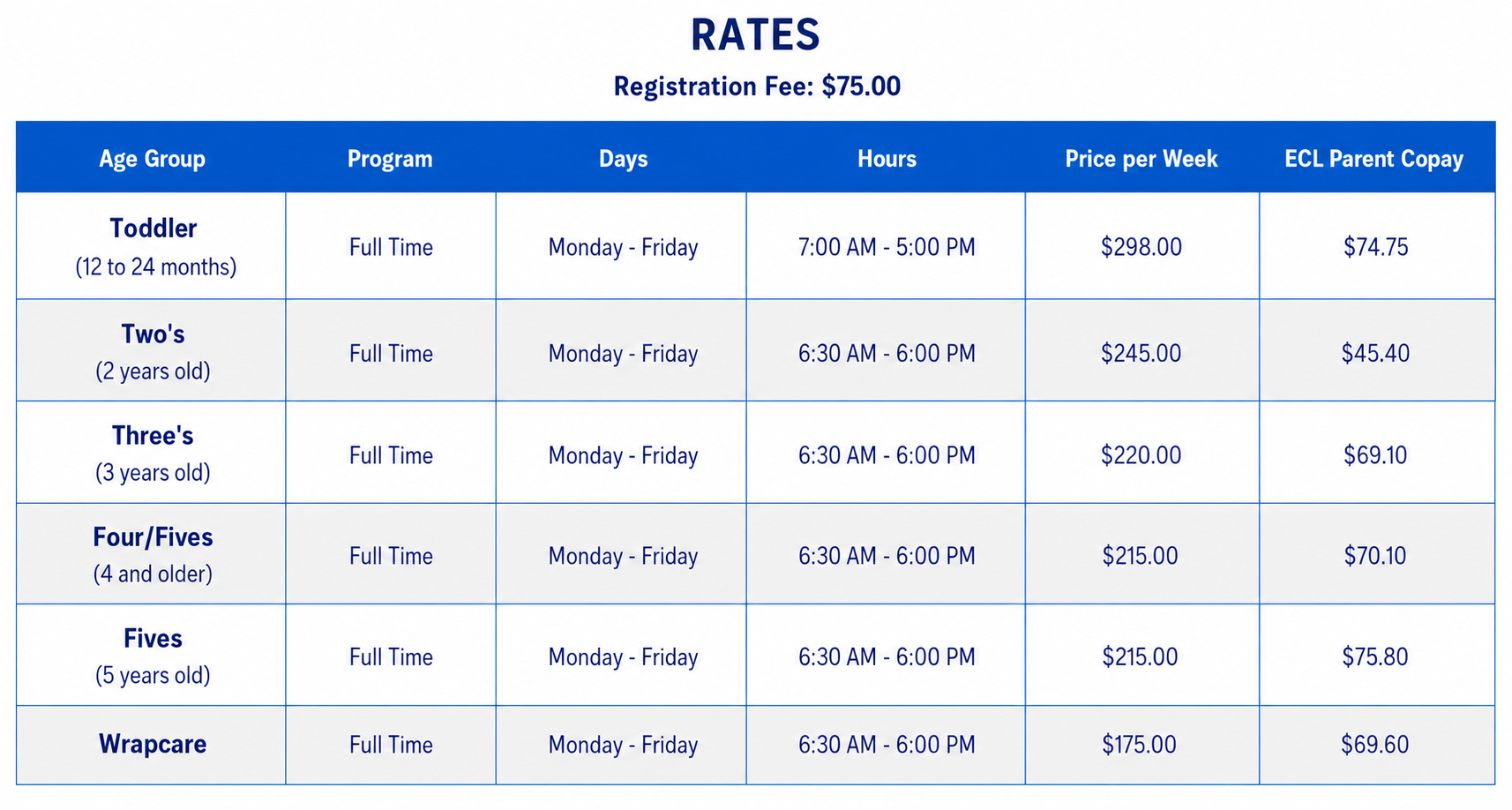Click the Wrapcare row label
The height and width of the screenshot is (810, 1512).
[152, 744]
